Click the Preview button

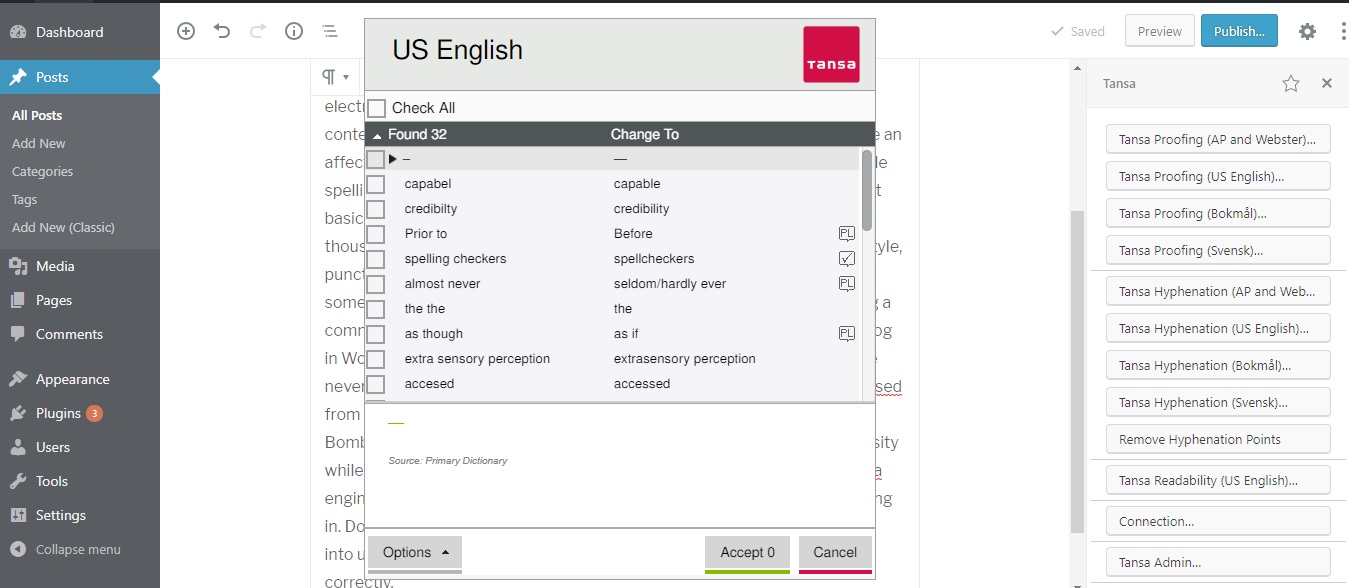pyautogui.click(x=1160, y=31)
